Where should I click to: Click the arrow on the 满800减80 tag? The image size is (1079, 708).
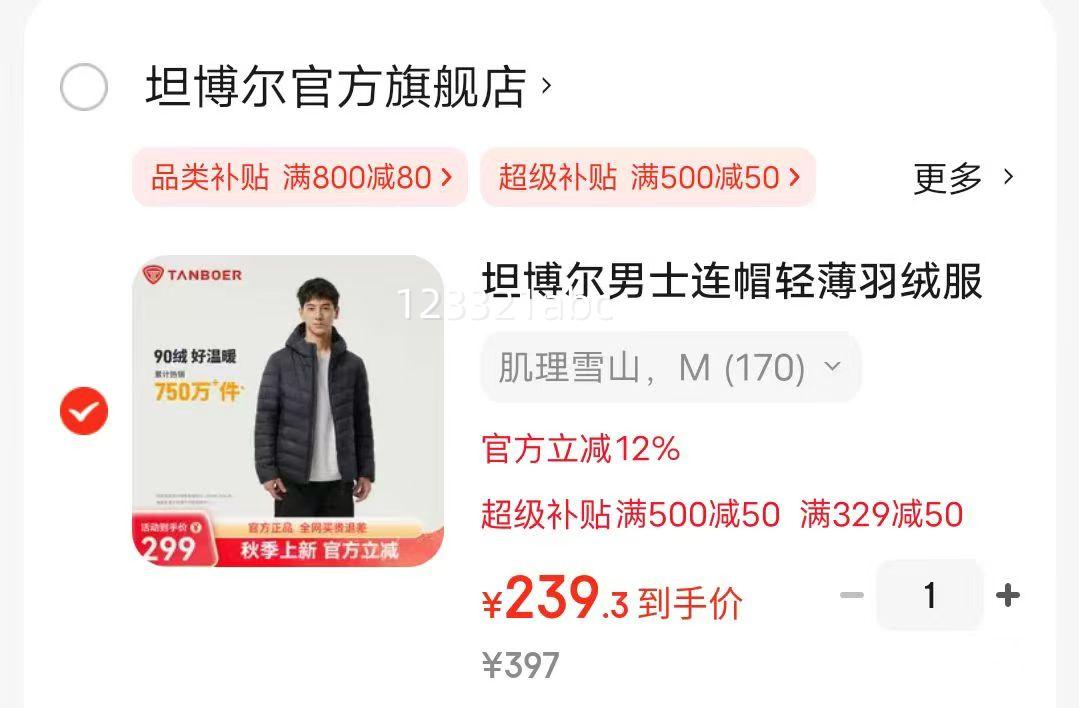pyautogui.click(x=447, y=178)
